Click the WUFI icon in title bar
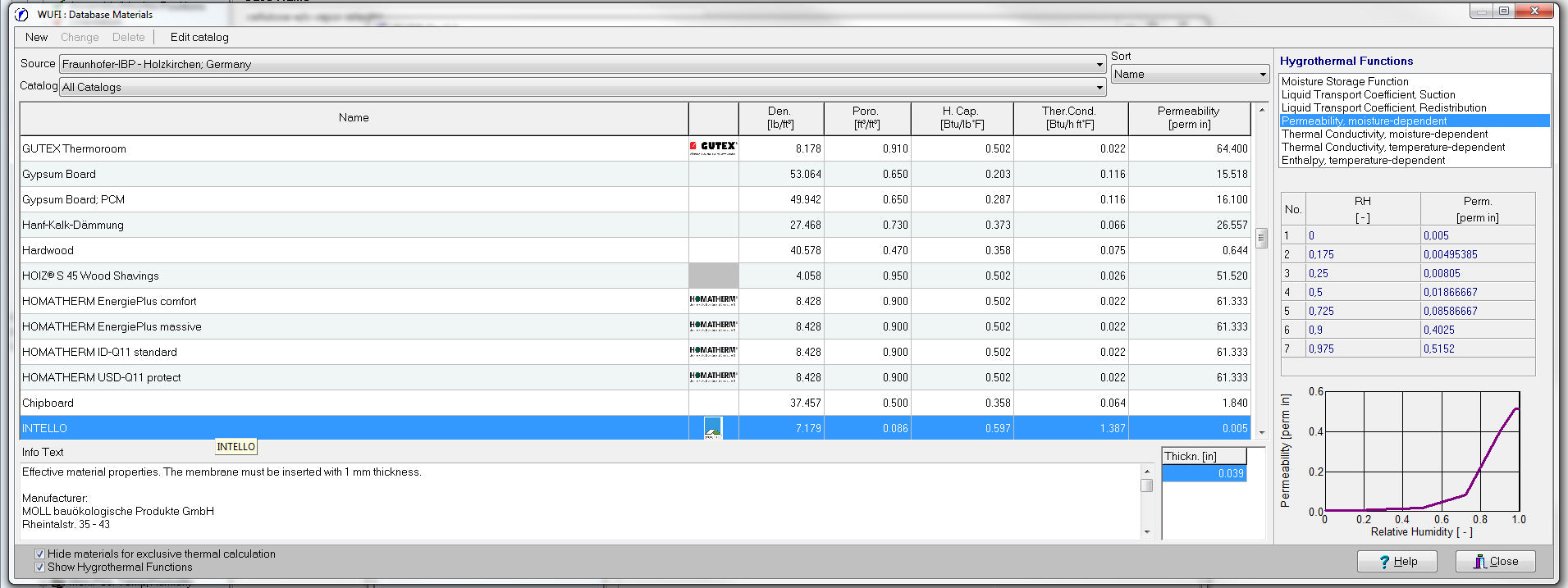Screen dimensions: 1568x588 (x=21, y=14)
